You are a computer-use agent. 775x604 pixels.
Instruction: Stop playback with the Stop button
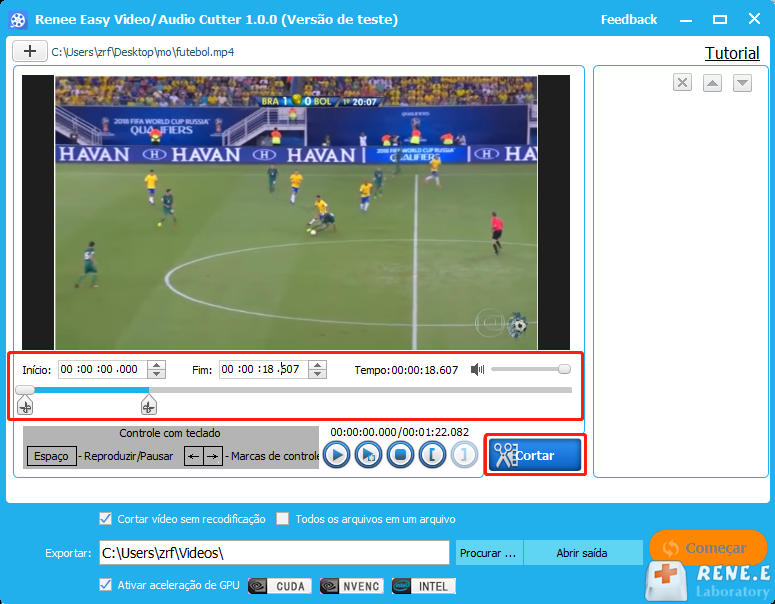click(400, 455)
